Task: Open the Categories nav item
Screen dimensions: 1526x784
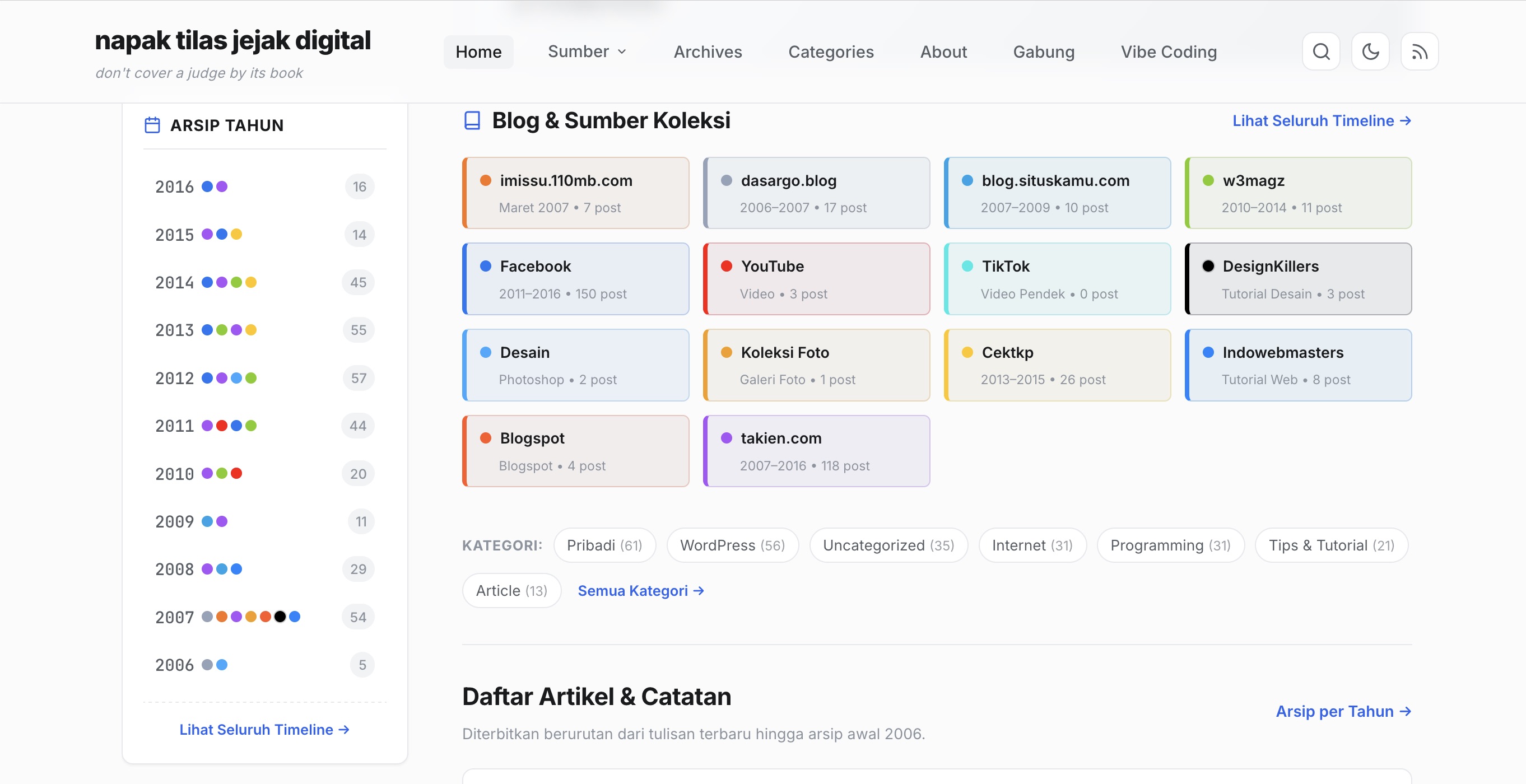Action: [x=831, y=52]
